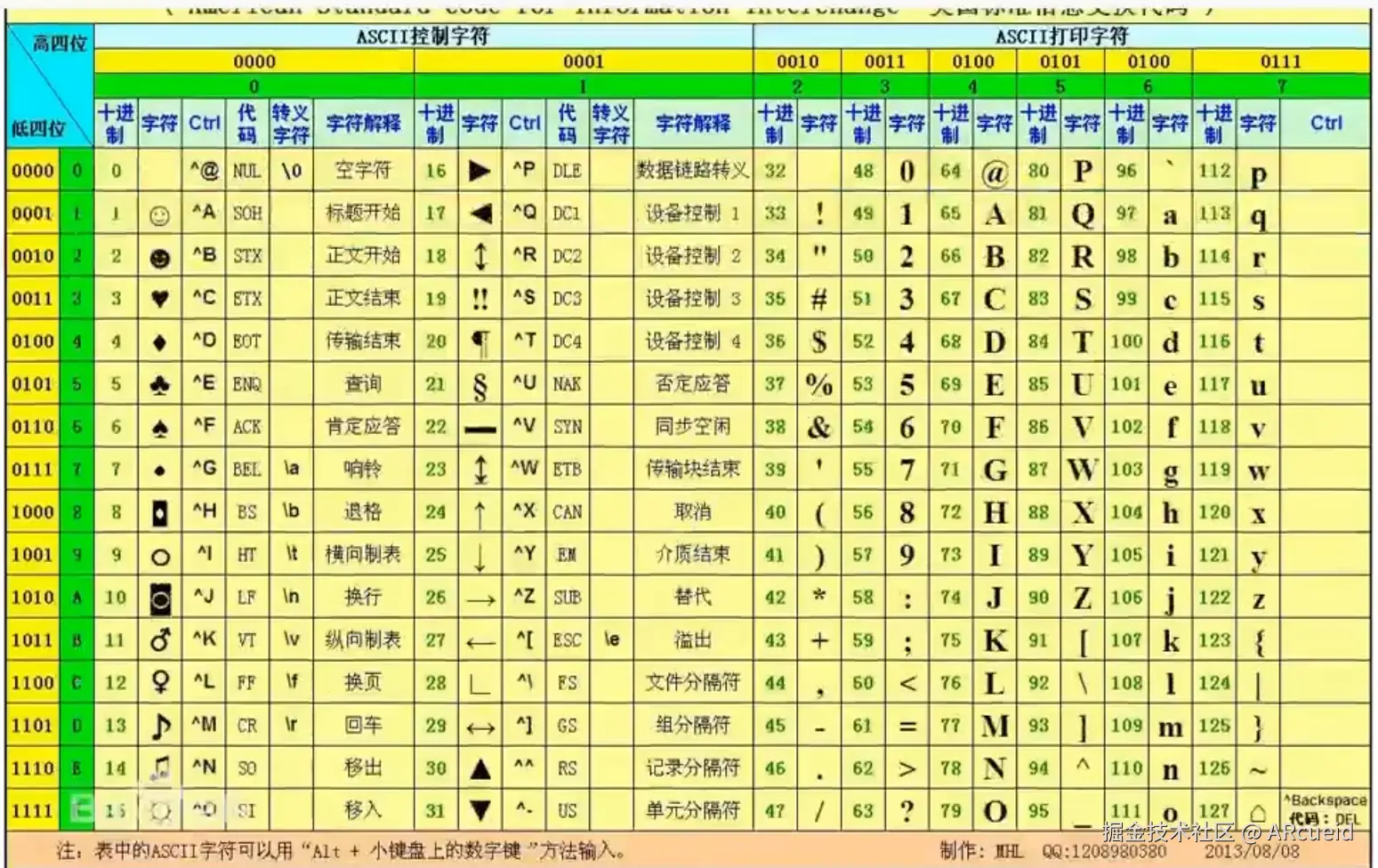Screen dimensions: 1378x868
Task: Select the female symbol character cell
Action: click(x=160, y=683)
